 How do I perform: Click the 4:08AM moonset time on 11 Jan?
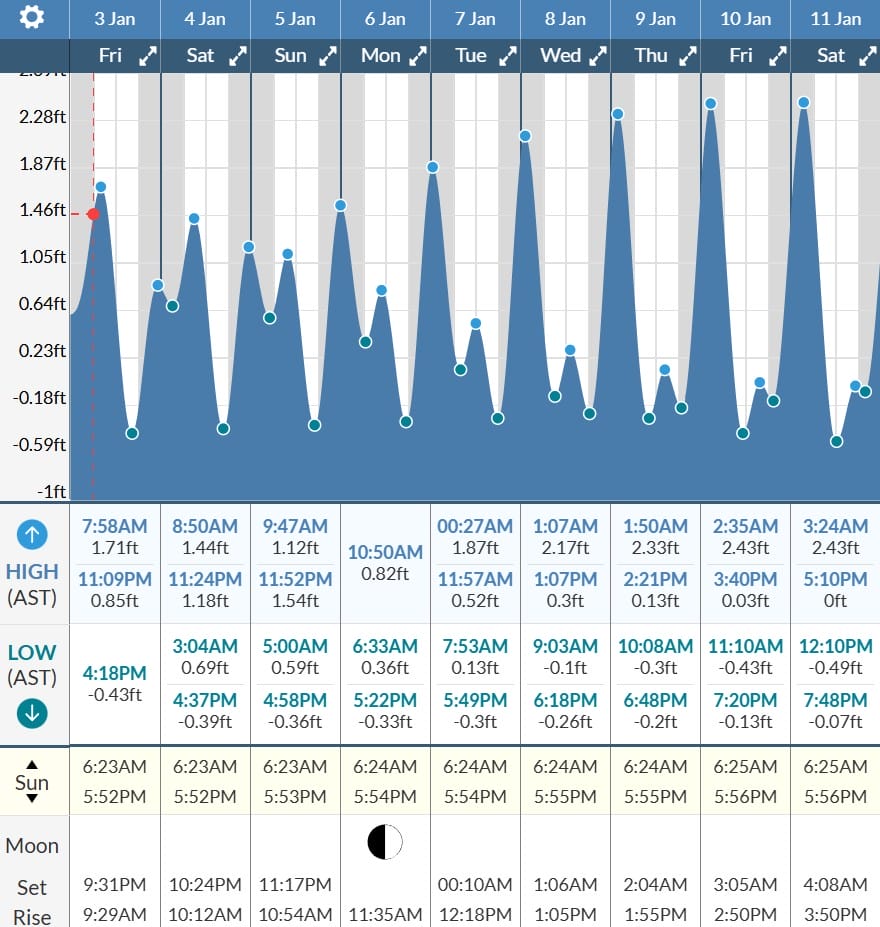(x=836, y=884)
